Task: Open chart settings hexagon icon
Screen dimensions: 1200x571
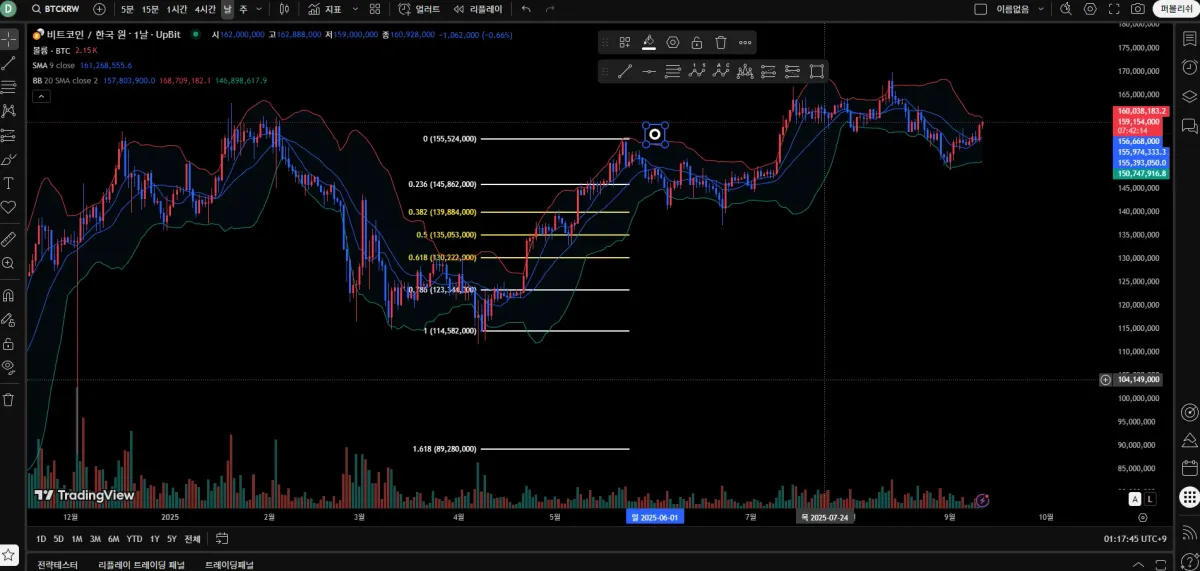Action: click(1090, 9)
